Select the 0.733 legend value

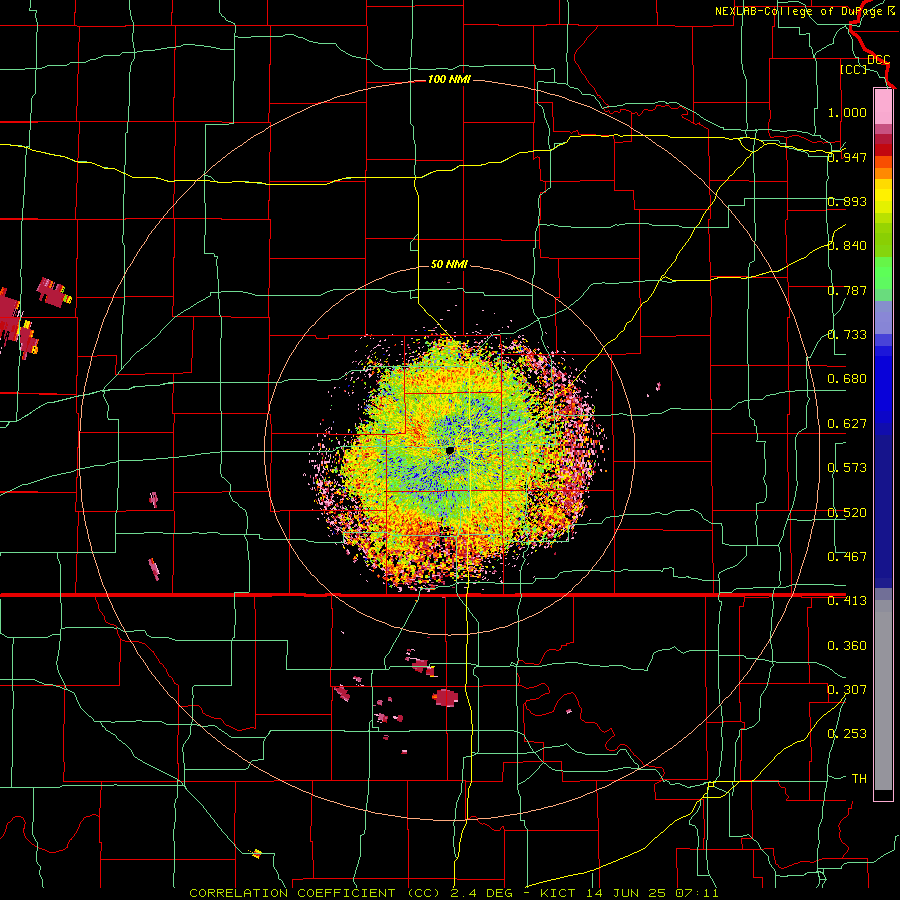[847, 335]
